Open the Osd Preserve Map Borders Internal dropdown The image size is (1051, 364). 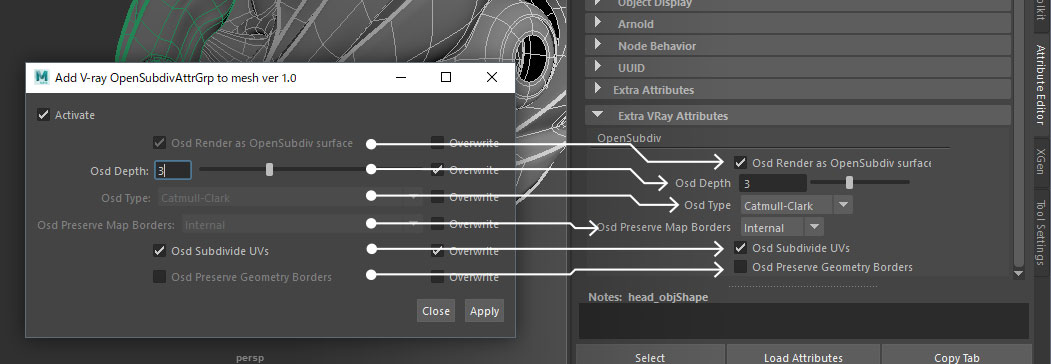click(x=782, y=227)
